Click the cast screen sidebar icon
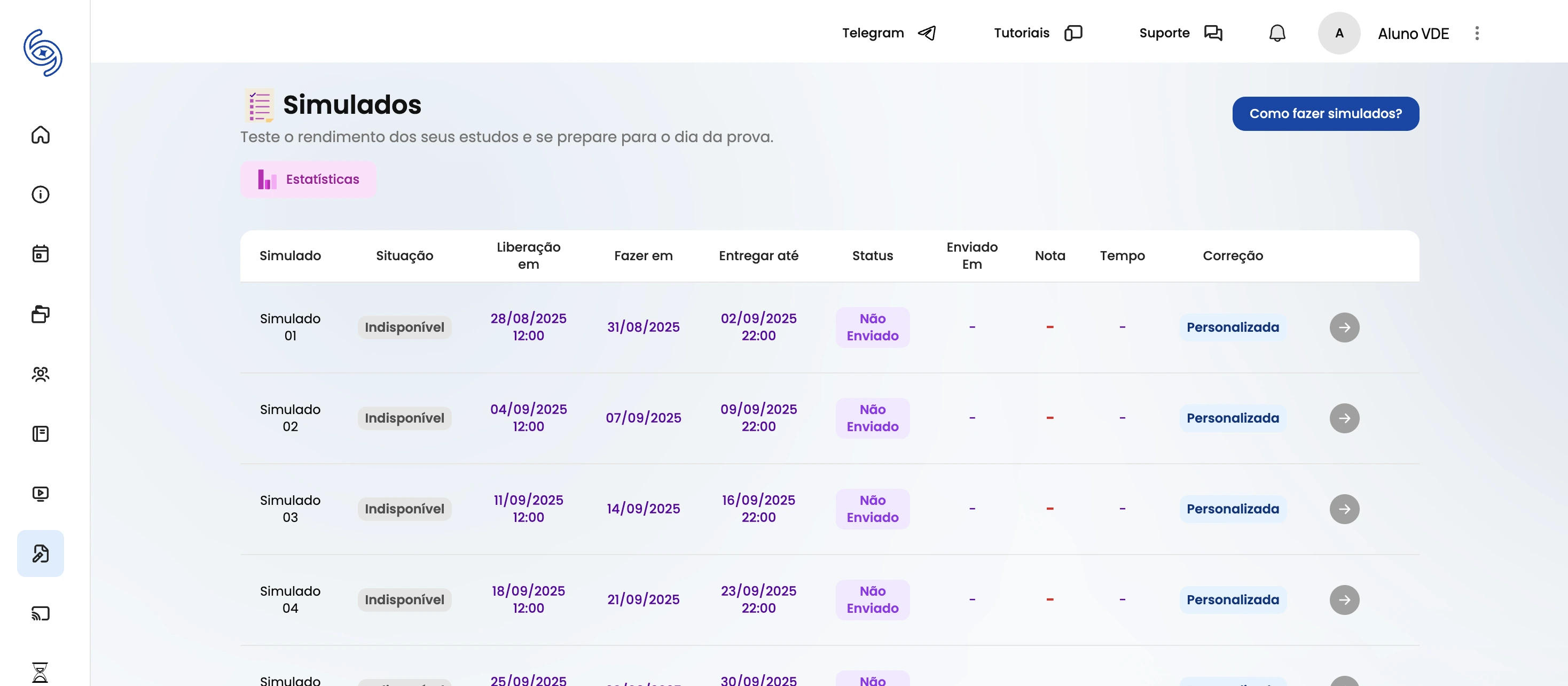Image resolution: width=1568 pixels, height=686 pixels. pos(40,613)
